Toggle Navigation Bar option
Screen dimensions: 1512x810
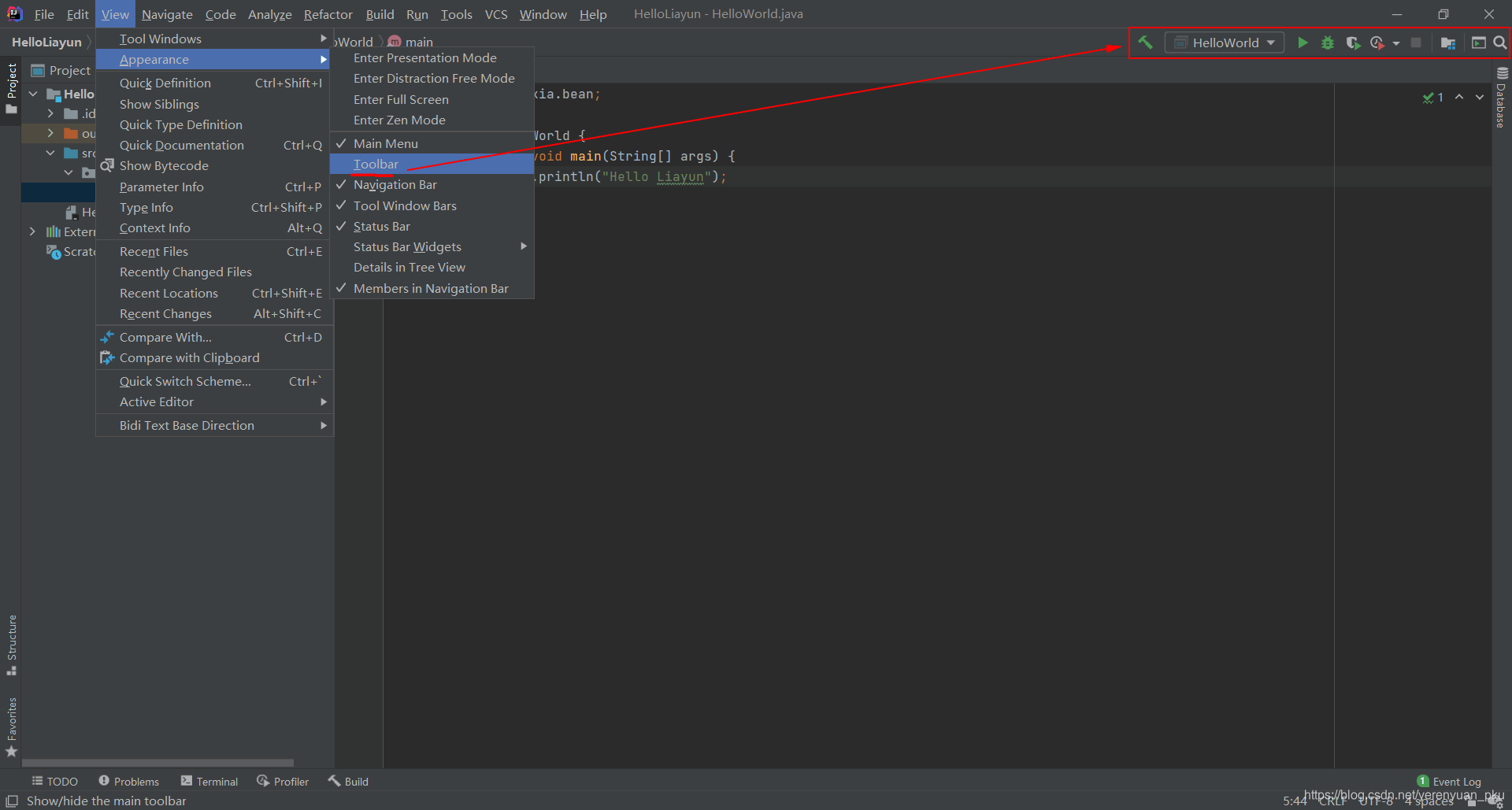(432, 184)
